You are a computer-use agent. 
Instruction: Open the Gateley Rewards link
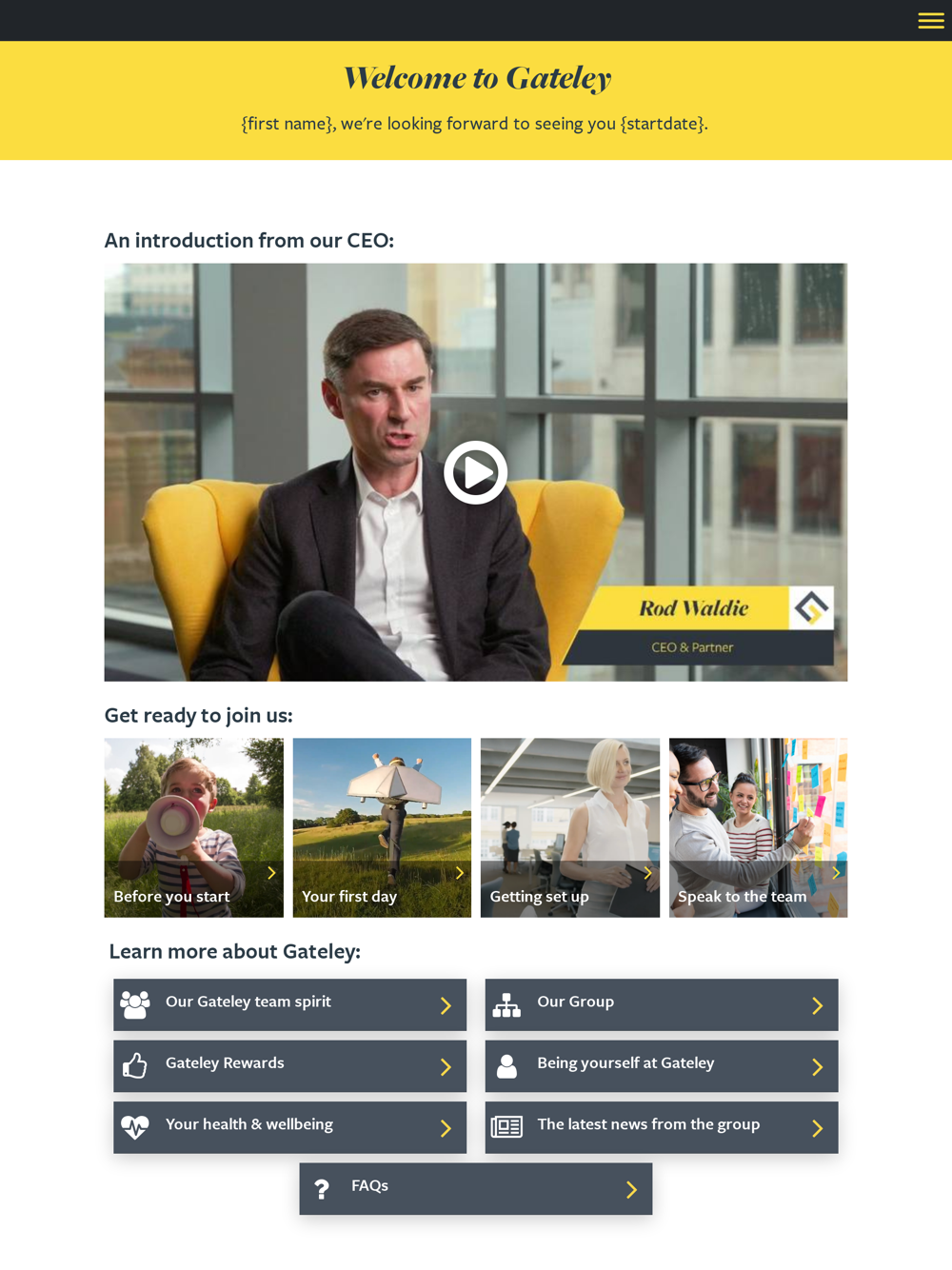pyautogui.click(x=290, y=1066)
